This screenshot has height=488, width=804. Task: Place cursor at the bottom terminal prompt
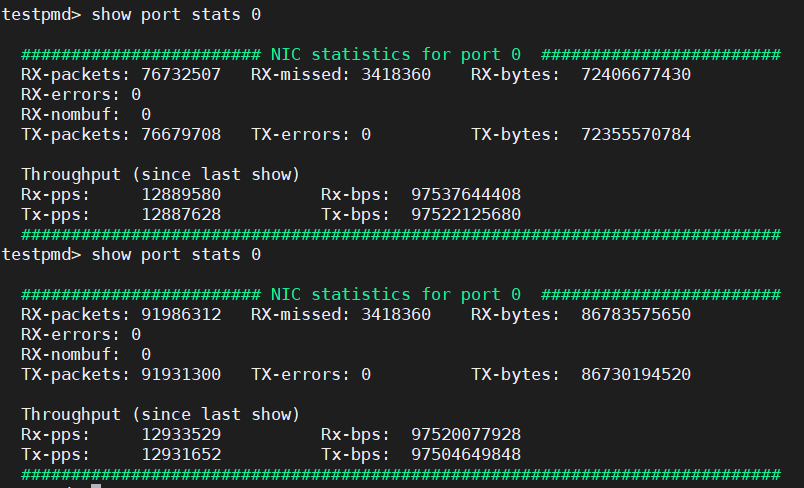click(x=96, y=486)
